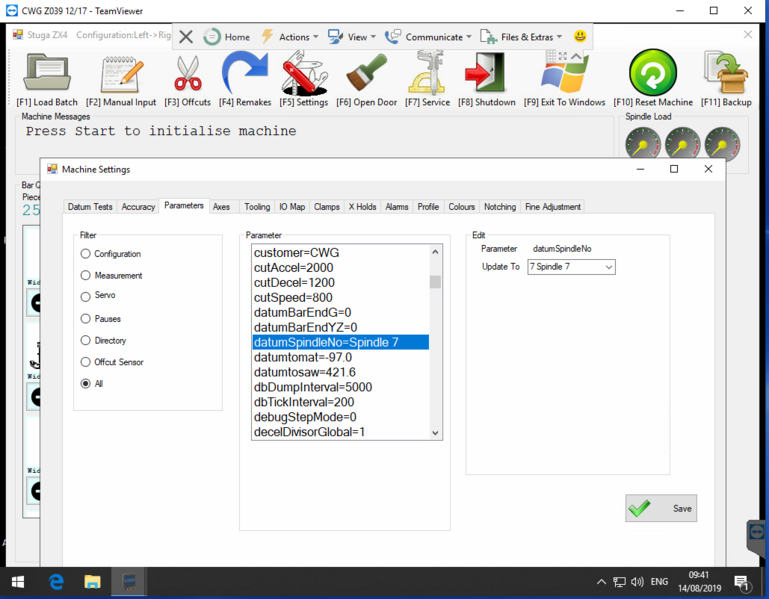Open the Axes tab
769x599 pixels.
coord(221,207)
